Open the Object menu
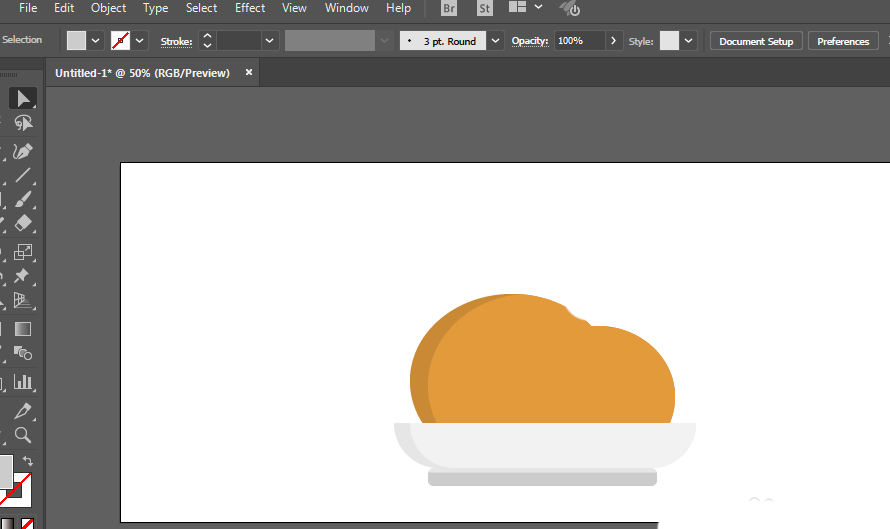Screen dimensions: 890x529 [x=108, y=8]
